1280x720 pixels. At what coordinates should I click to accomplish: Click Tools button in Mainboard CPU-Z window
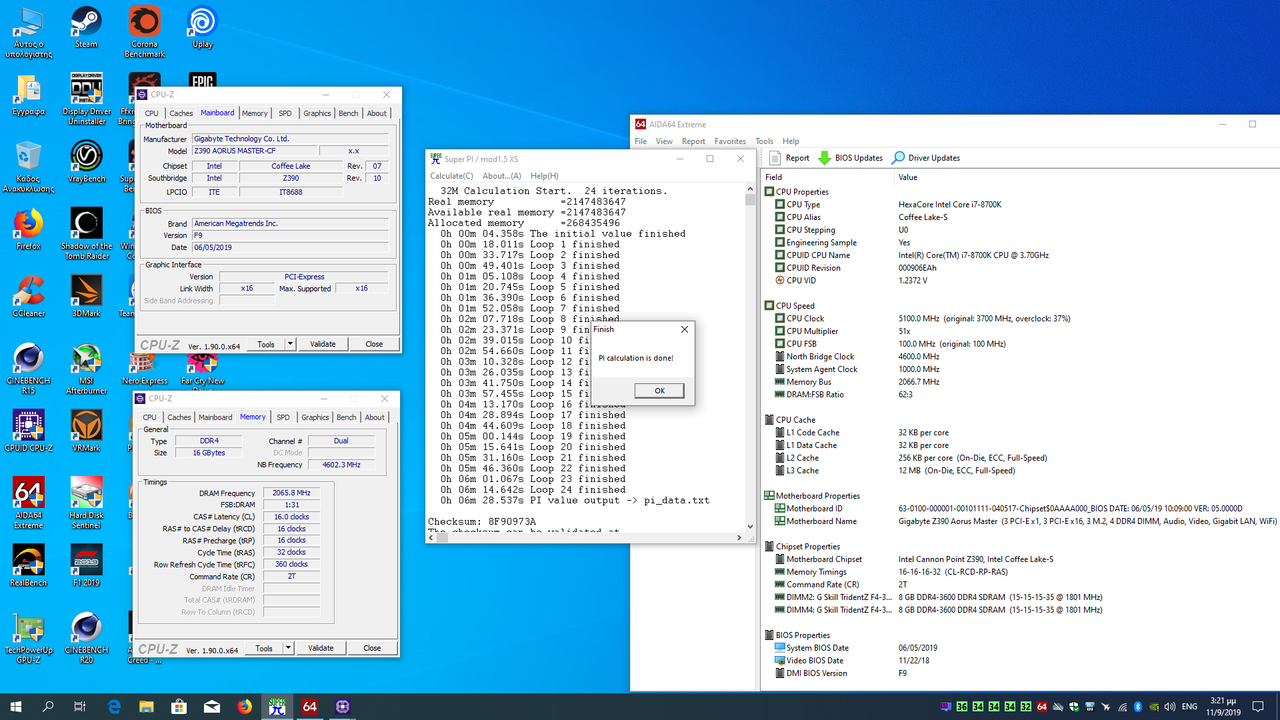266,344
